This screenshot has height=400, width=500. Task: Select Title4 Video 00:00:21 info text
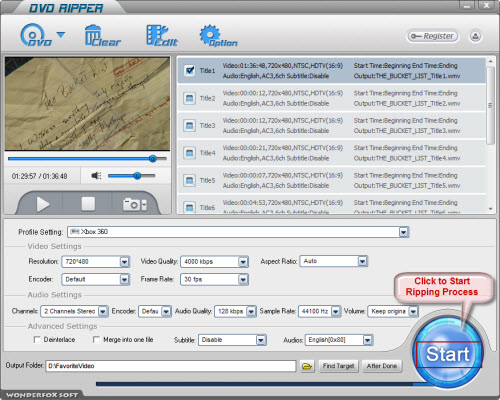(x=283, y=148)
